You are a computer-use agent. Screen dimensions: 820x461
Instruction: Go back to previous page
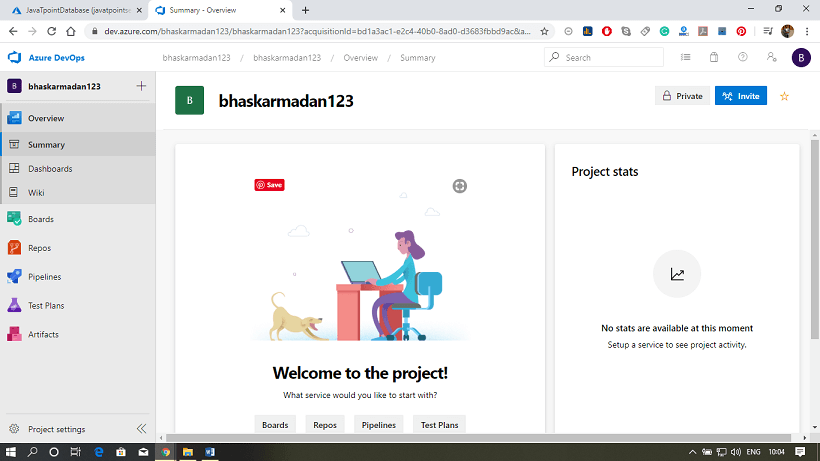pyautogui.click(x=13, y=31)
